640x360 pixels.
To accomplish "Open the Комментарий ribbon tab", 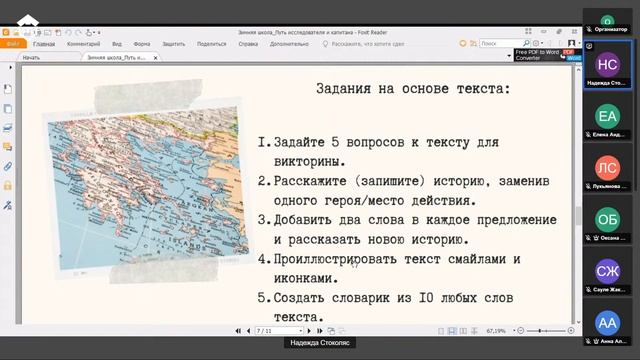I will click(83, 44).
